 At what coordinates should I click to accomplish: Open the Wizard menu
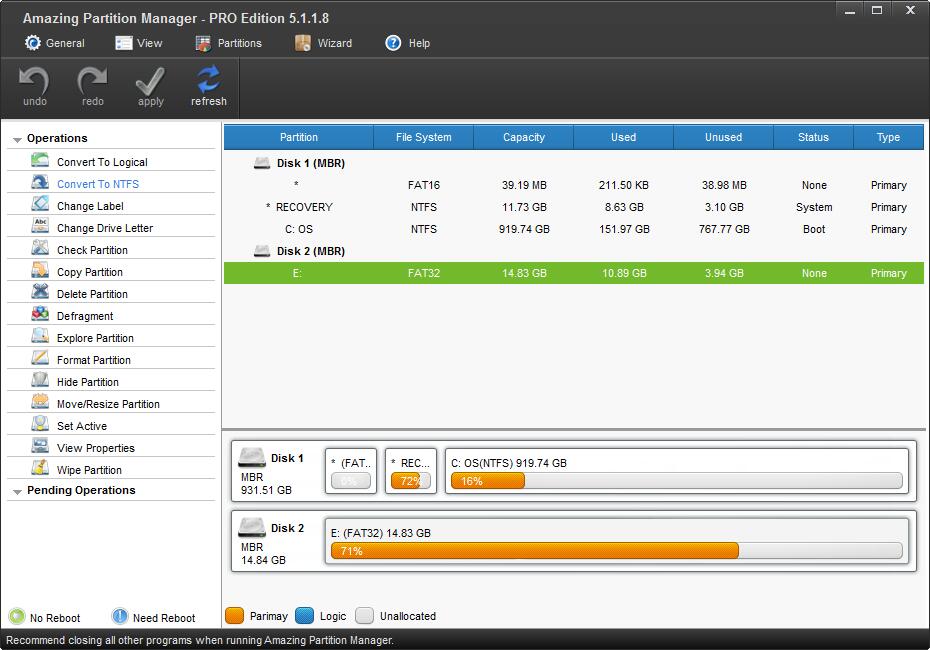click(323, 43)
